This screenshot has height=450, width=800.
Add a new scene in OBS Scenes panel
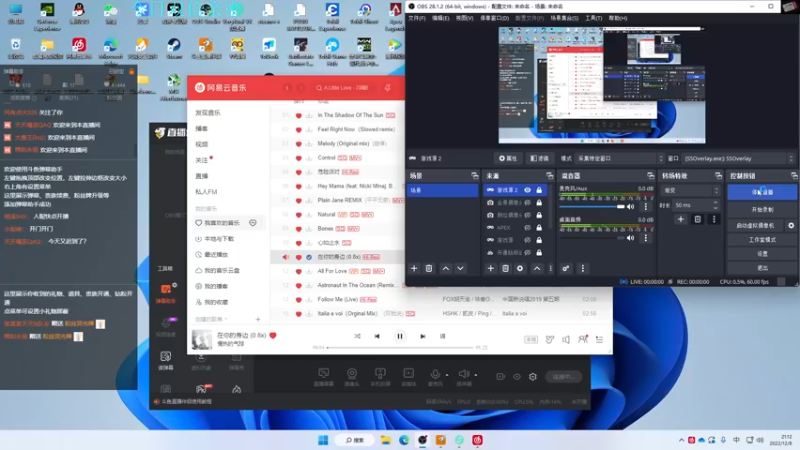414,268
